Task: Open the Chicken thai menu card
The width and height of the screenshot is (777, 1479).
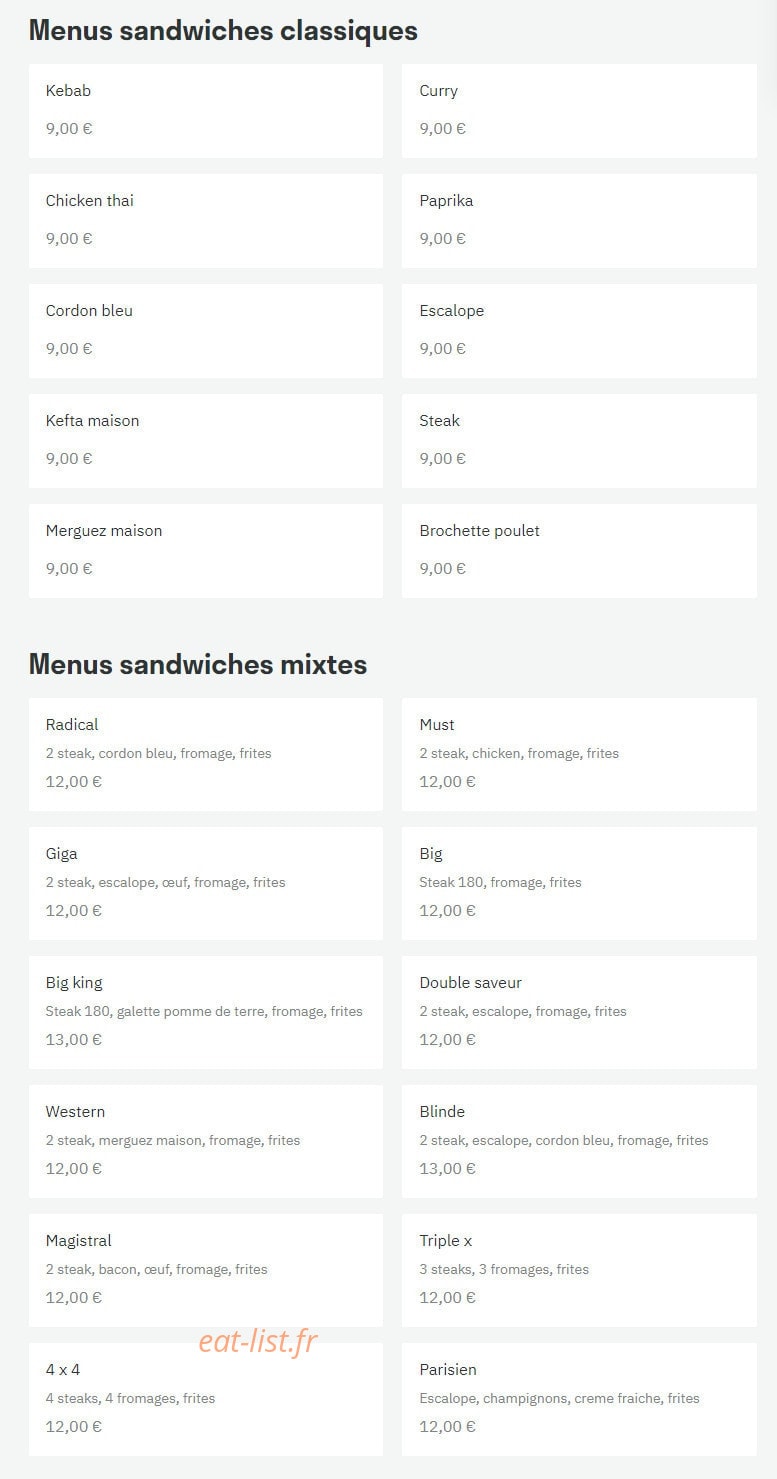Action: [205, 221]
